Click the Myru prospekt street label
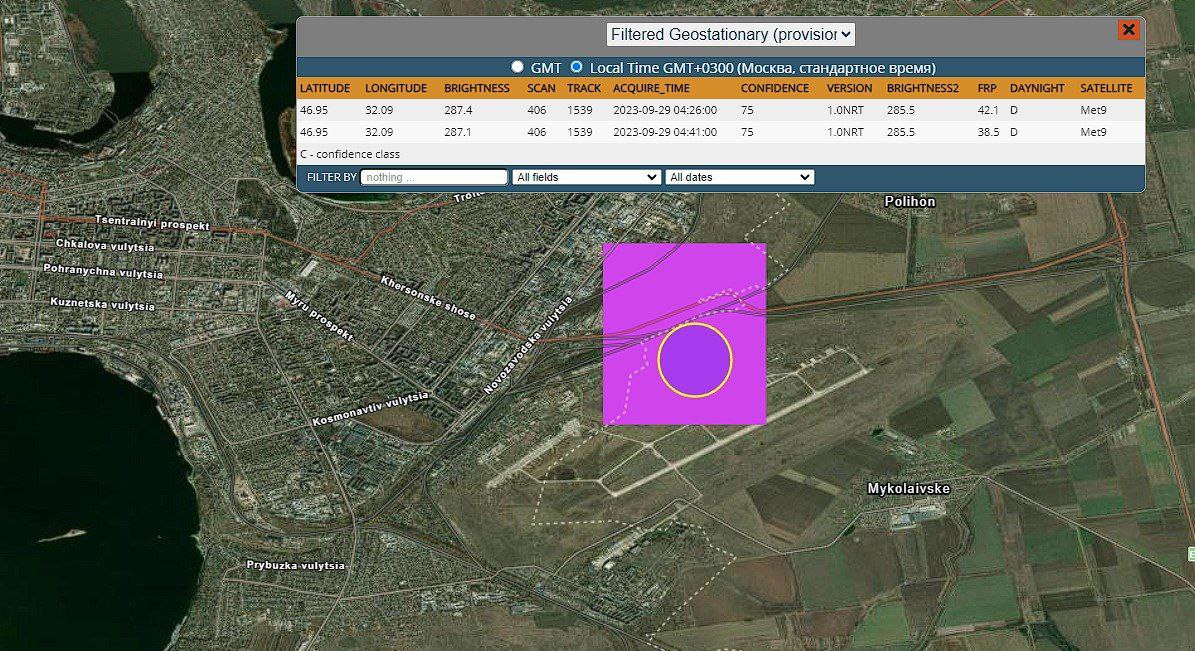This screenshot has height=651, width=1195. click(x=319, y=315)
